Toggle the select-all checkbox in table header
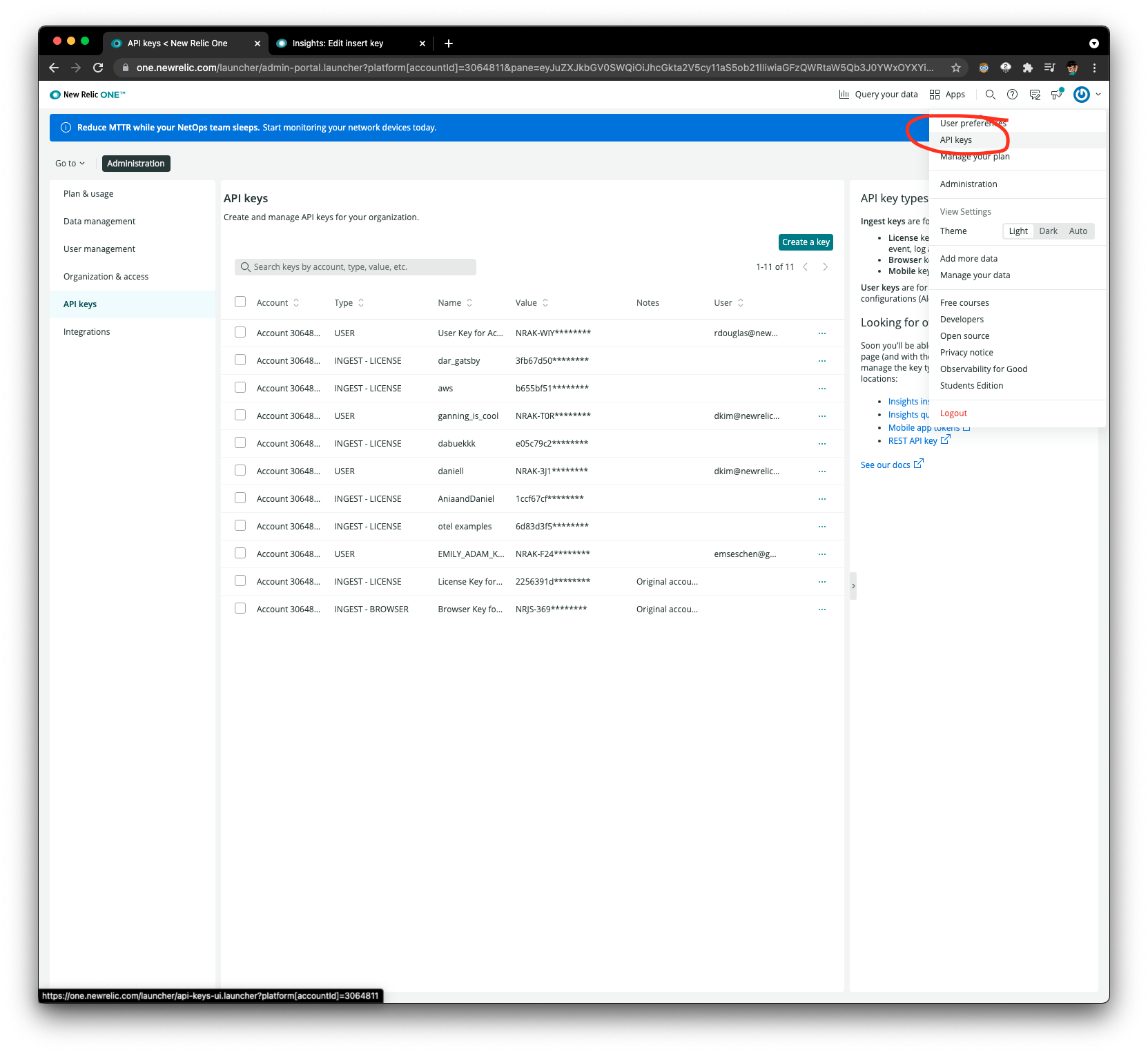The height and width of the screenshot is (1054, 1148). [240, 302]
